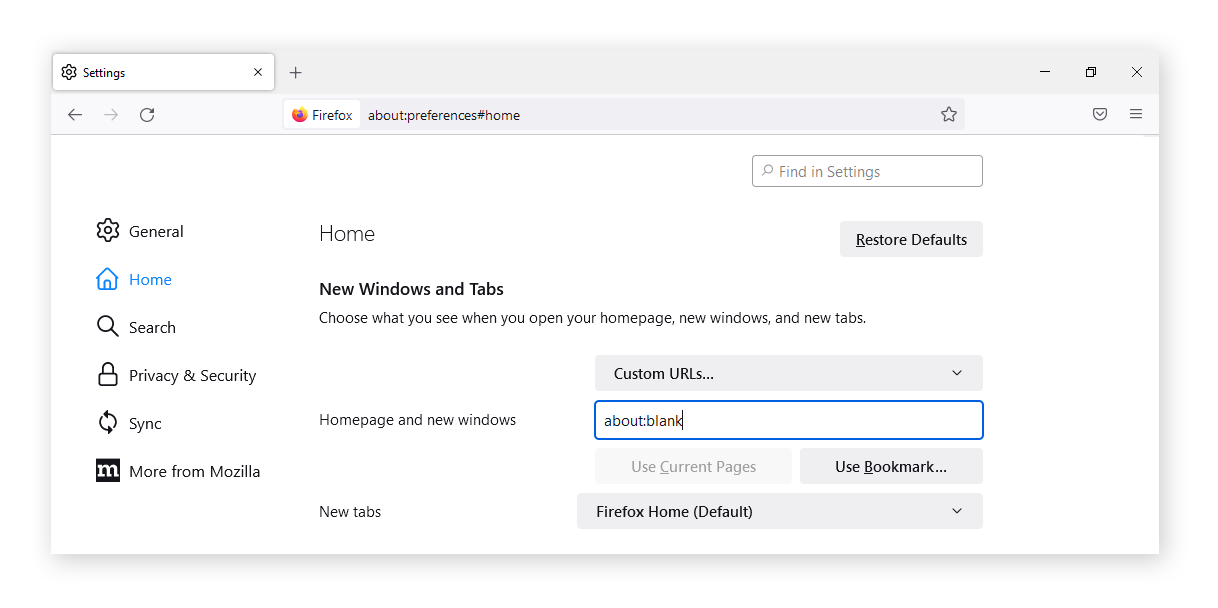Bookmark this page with the star

(949, 114)
